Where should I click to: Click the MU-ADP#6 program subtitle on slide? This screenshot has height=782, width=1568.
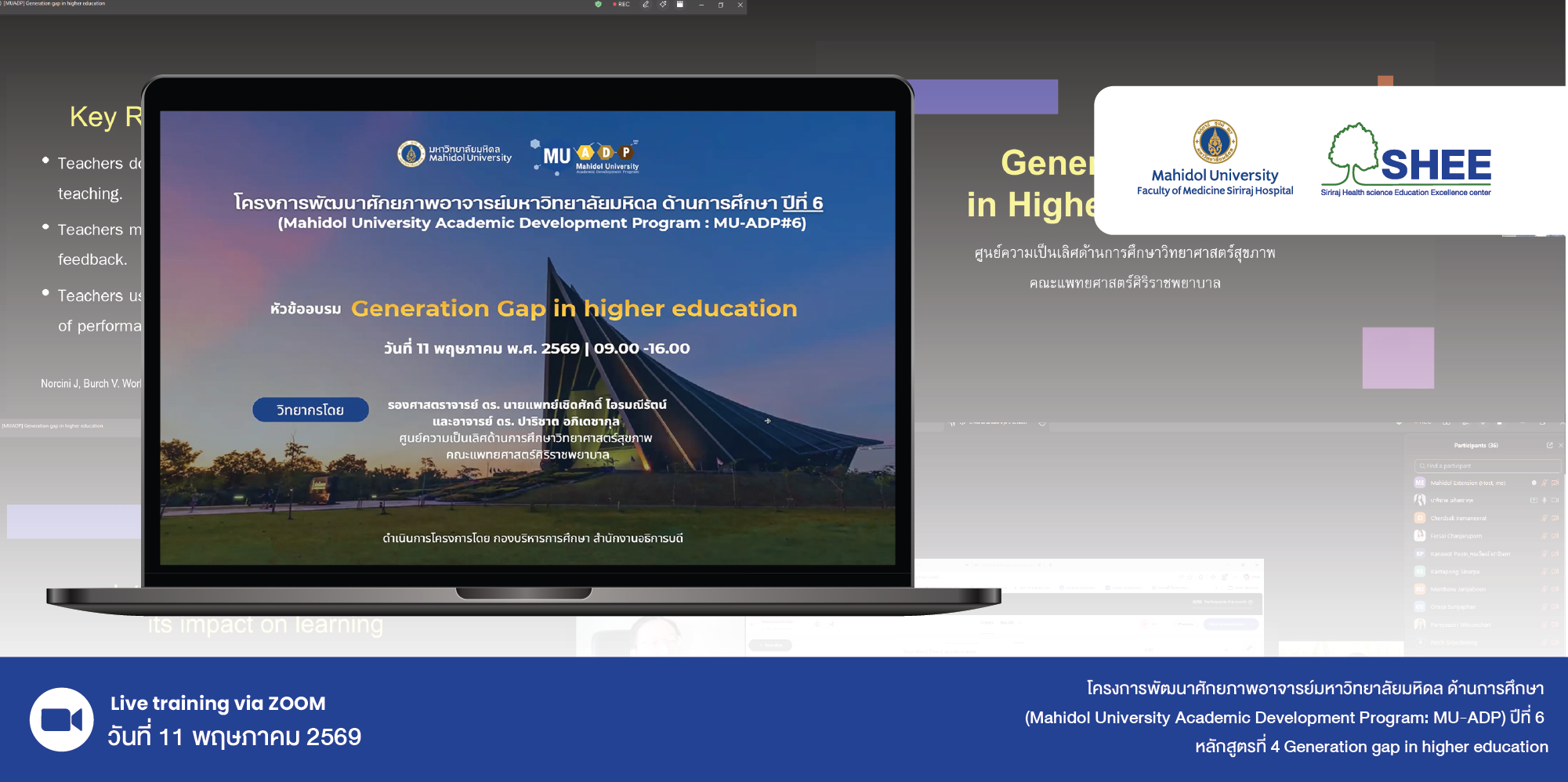542,223
